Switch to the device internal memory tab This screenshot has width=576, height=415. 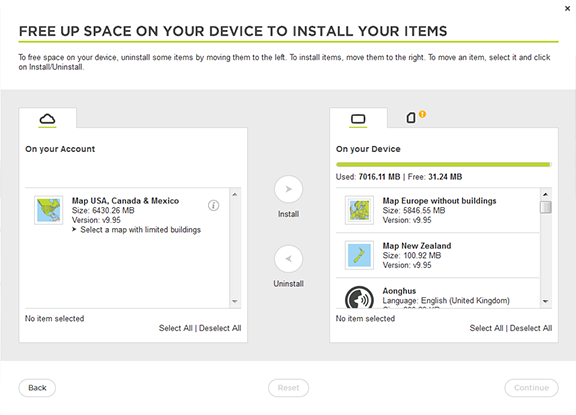(x=358, y=119)
